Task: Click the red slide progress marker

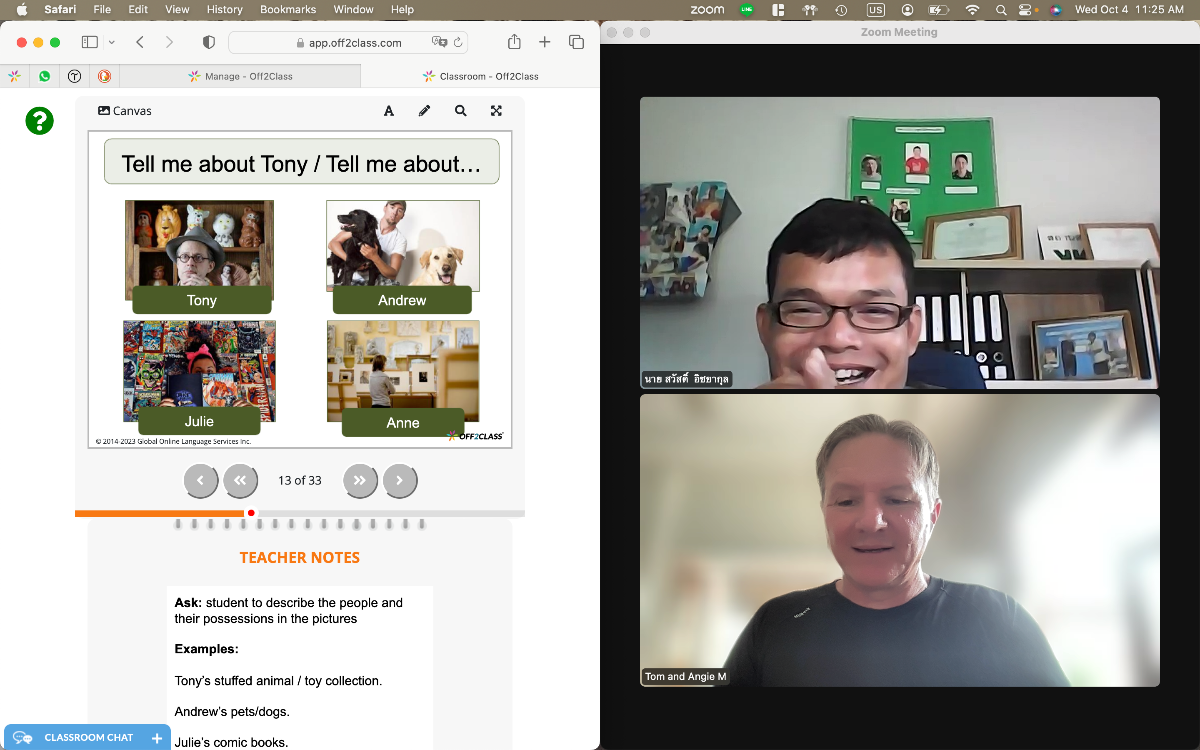Action: point(251,513)
